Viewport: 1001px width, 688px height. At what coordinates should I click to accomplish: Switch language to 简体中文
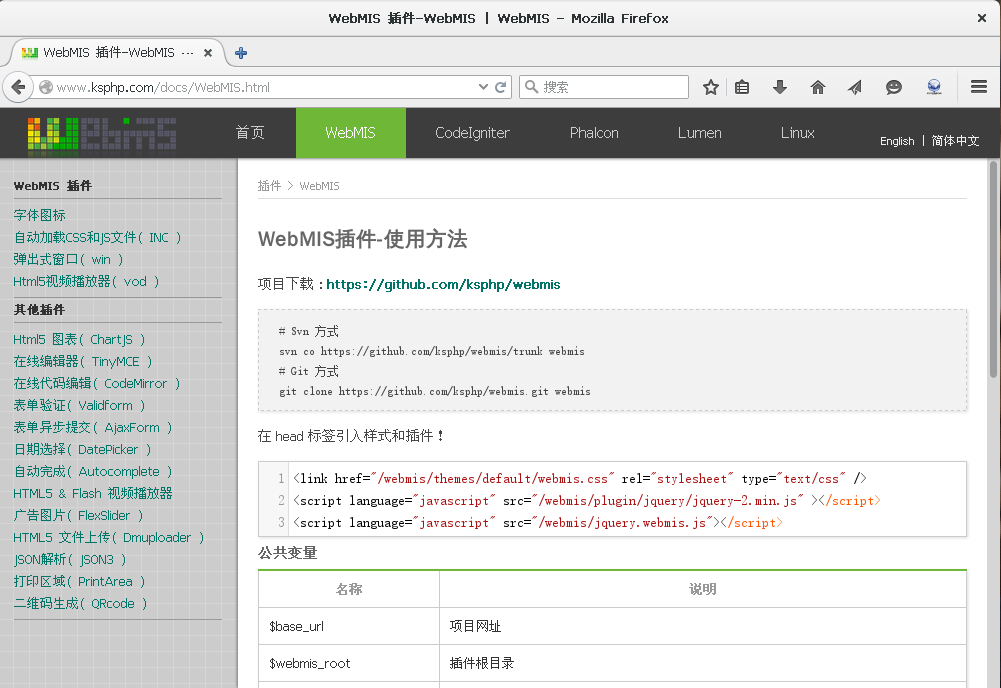point(955,141)
